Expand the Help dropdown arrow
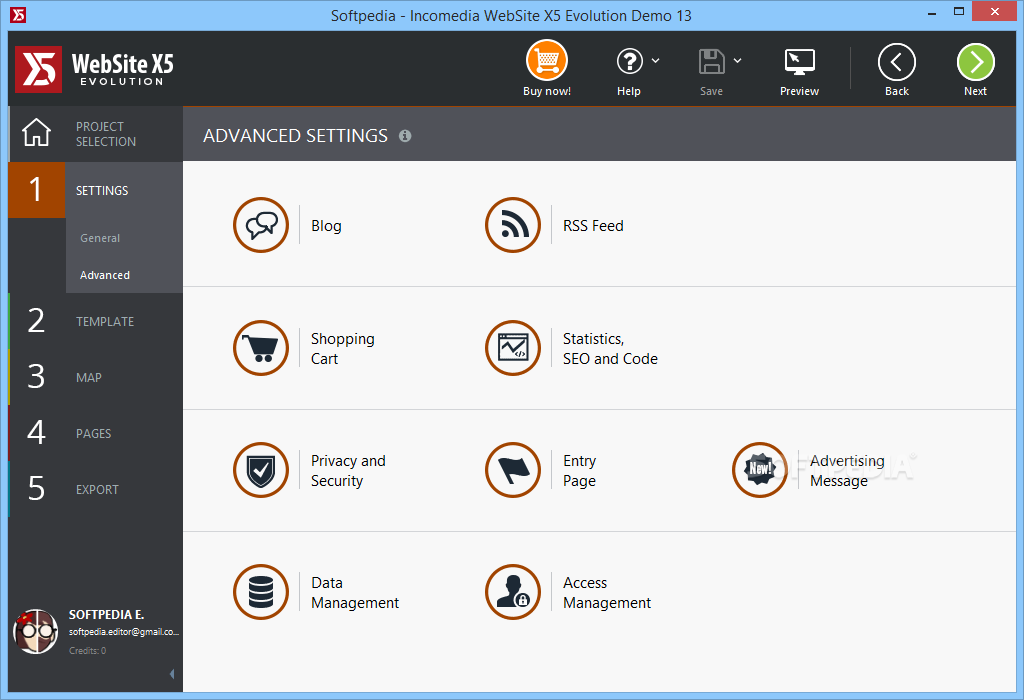This screenshot has width=1024, height=700. pyautogui.click(x=656, y=61)
